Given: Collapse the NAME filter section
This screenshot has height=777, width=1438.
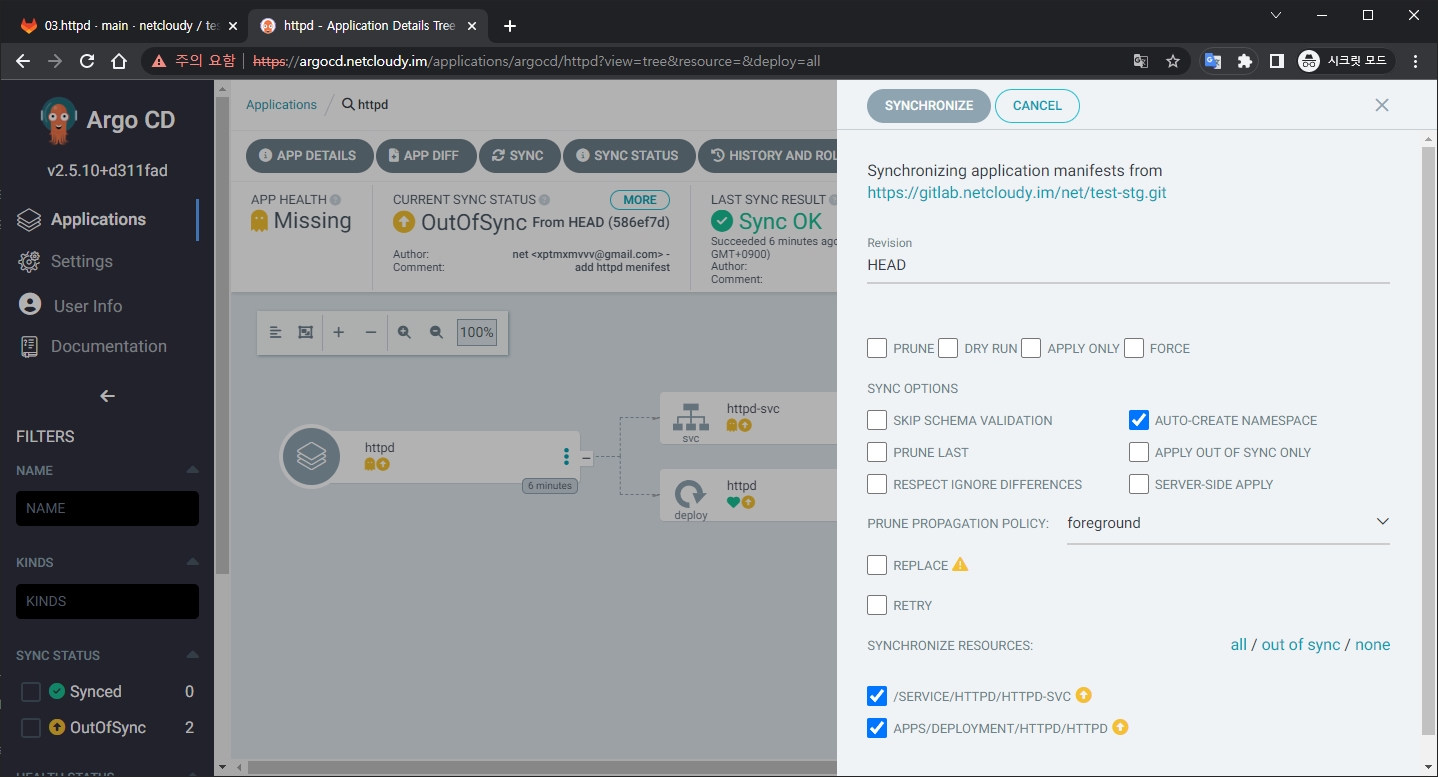Looking at the screenshot, I should [193, 470].
